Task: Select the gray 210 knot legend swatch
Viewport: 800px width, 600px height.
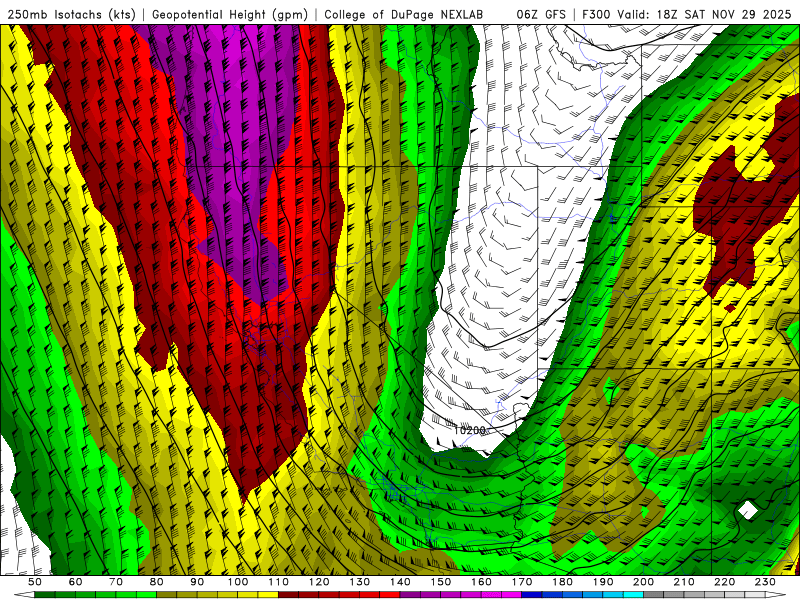Action: (x=695, y=595)
